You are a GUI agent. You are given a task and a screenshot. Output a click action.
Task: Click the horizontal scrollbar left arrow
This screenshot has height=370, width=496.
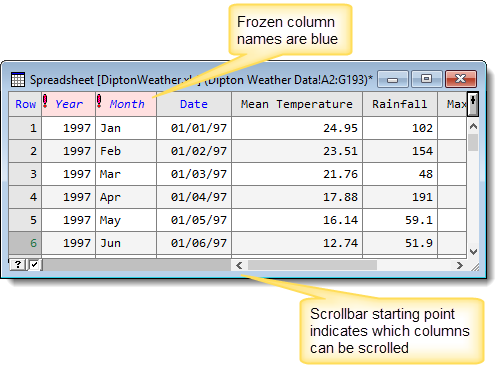tap(239, 265)
